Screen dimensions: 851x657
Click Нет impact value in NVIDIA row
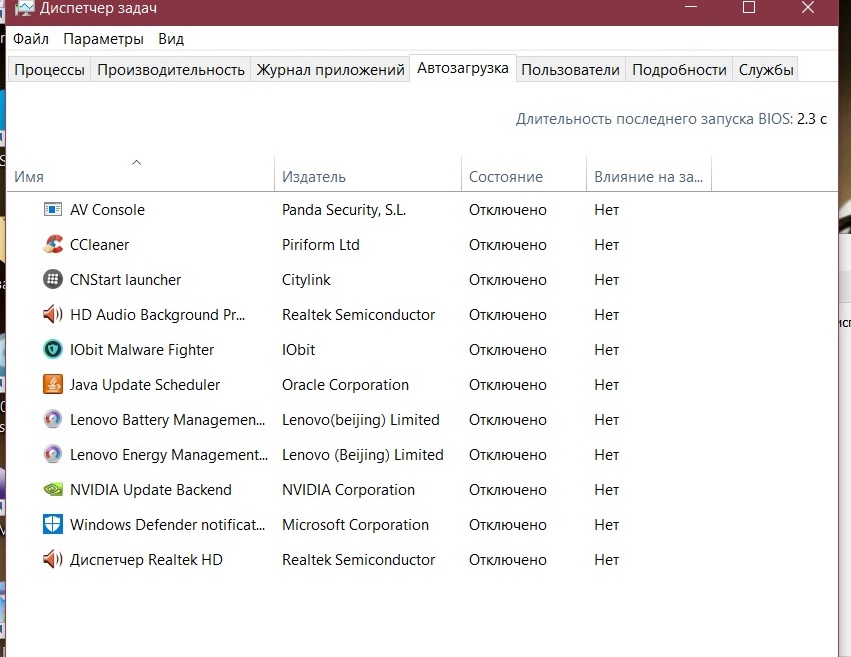[x=607, y=489]
